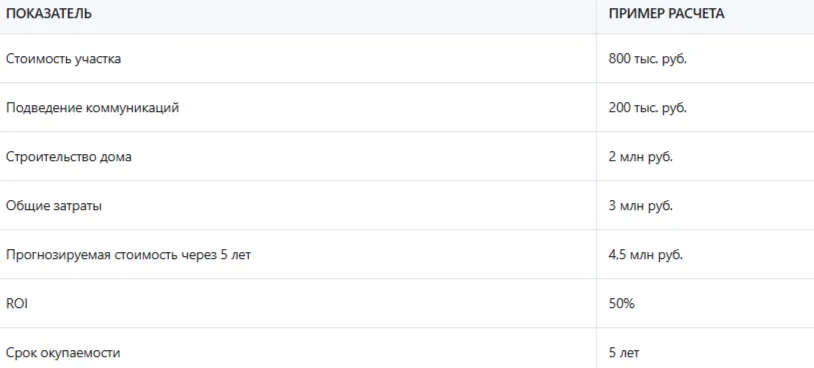
Task: Click the 5 лет value cell
Action: [x=624, y=353]
